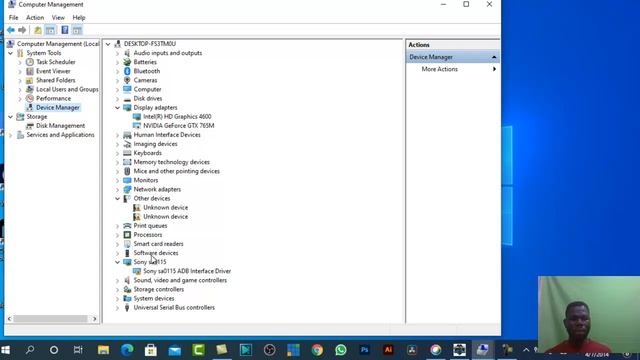The height and width of the screenshot is (360, 640).
Task: Click the Task Scheduler clock icon
Action: tap(29, 62)
